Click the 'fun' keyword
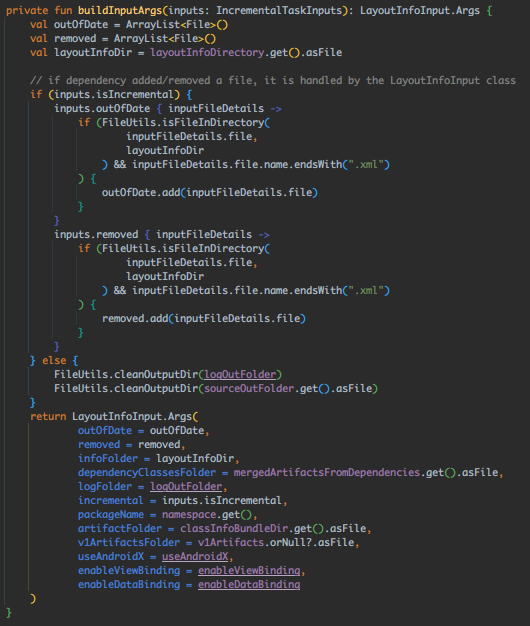 click(63, 10)
